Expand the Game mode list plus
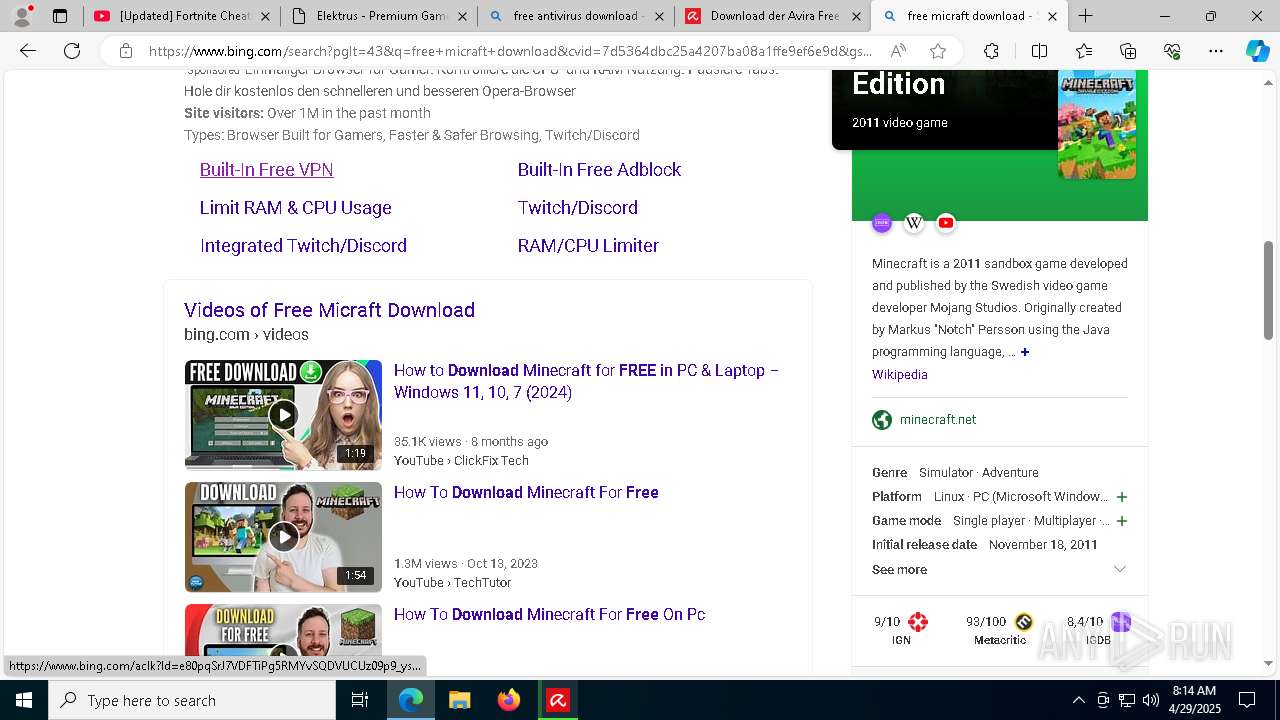This screenshot has width=1280, height=720. [x=1122, y=521]
